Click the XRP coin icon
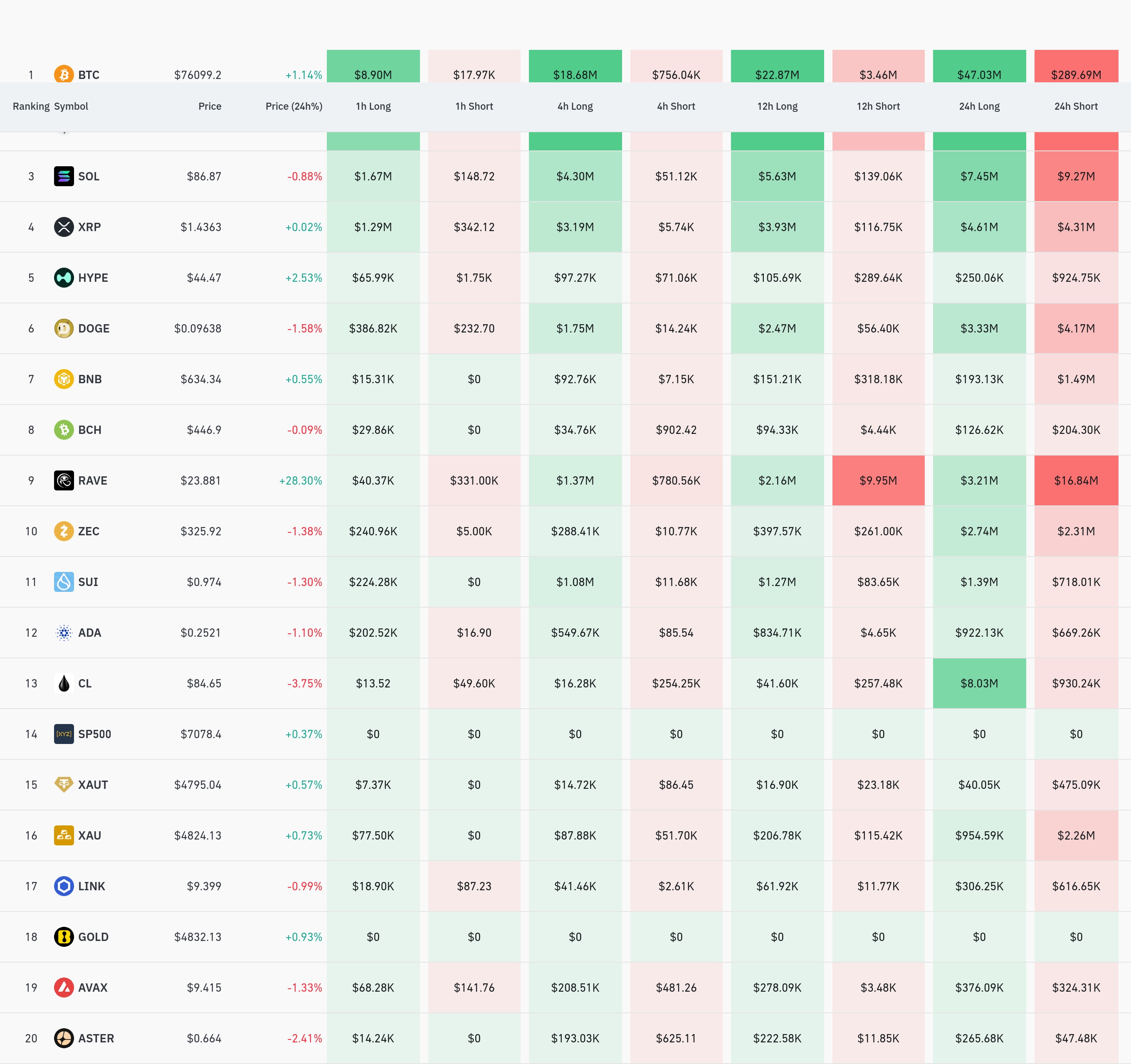The image size is (1131, 1064). [x=64, y=227]
